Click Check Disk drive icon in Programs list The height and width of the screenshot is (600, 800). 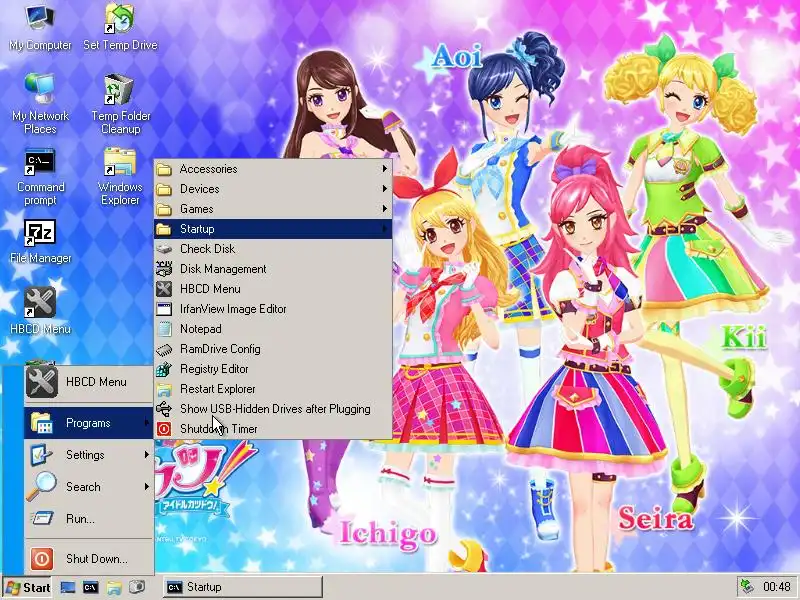[164, 248]
